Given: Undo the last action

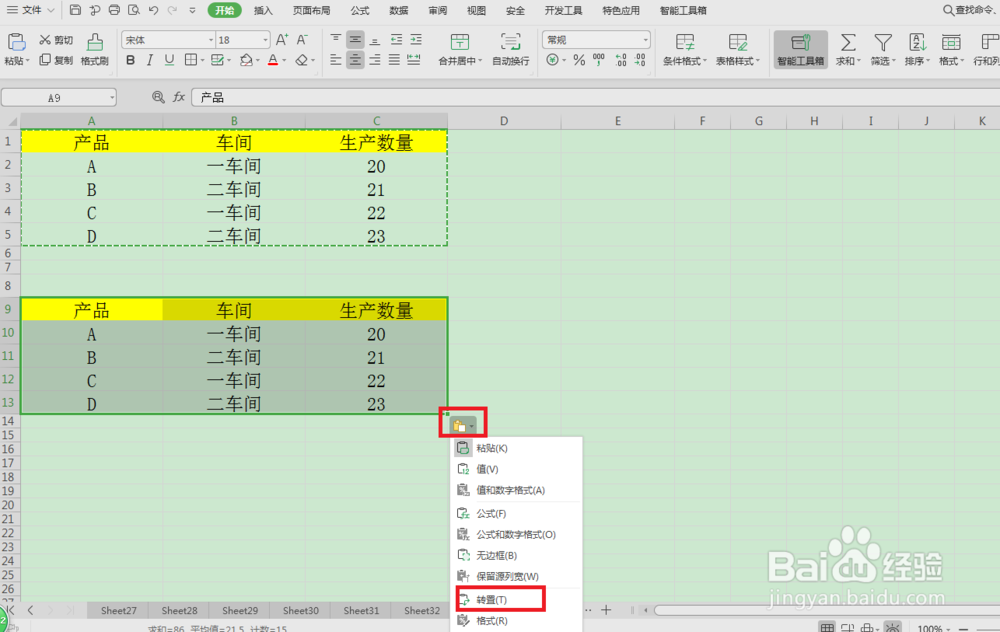Looking at the screenshot, I should (x=153, y=10).
